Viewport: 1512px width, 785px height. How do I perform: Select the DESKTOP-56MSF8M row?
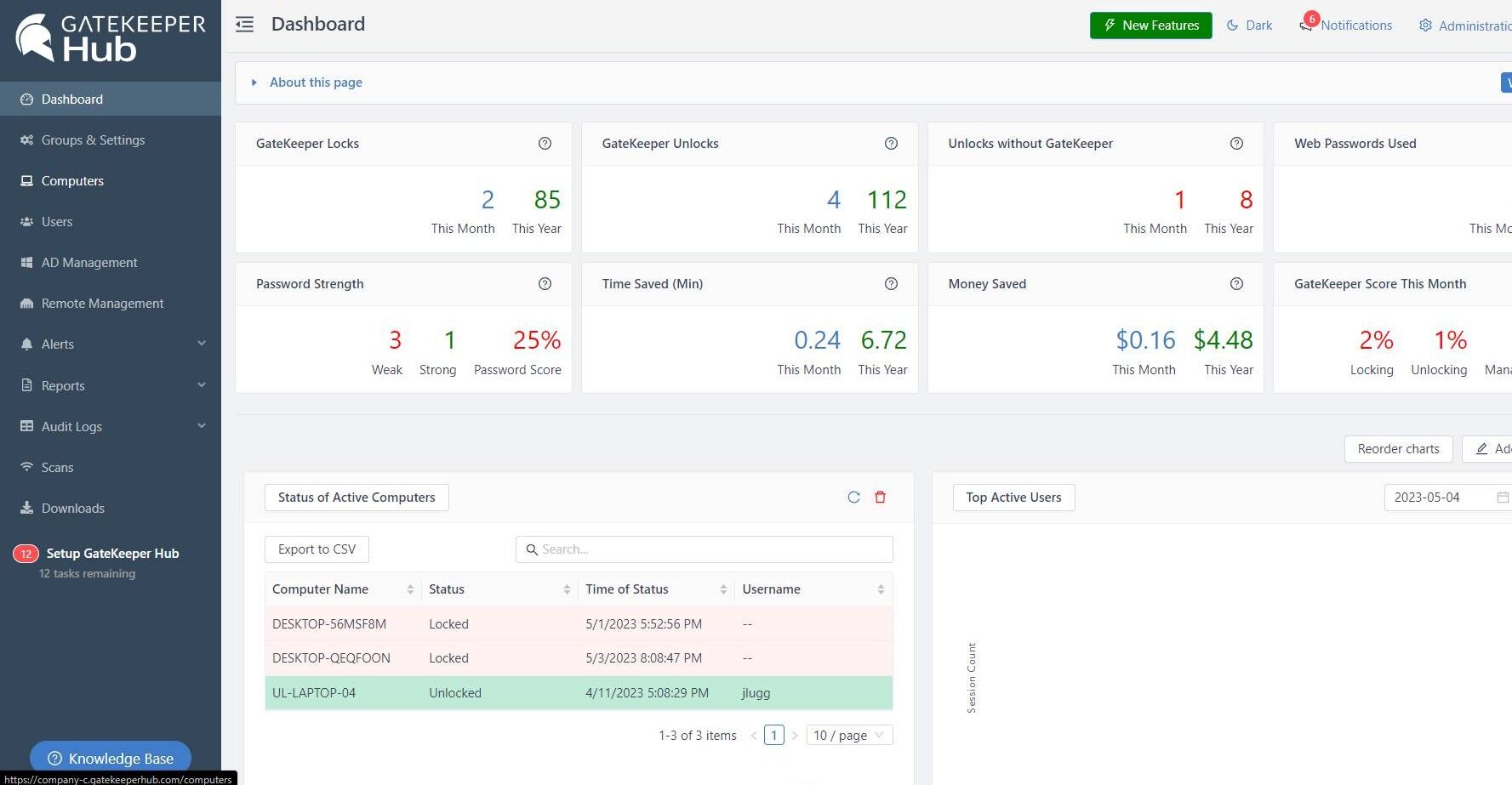(x=579, y=624)
